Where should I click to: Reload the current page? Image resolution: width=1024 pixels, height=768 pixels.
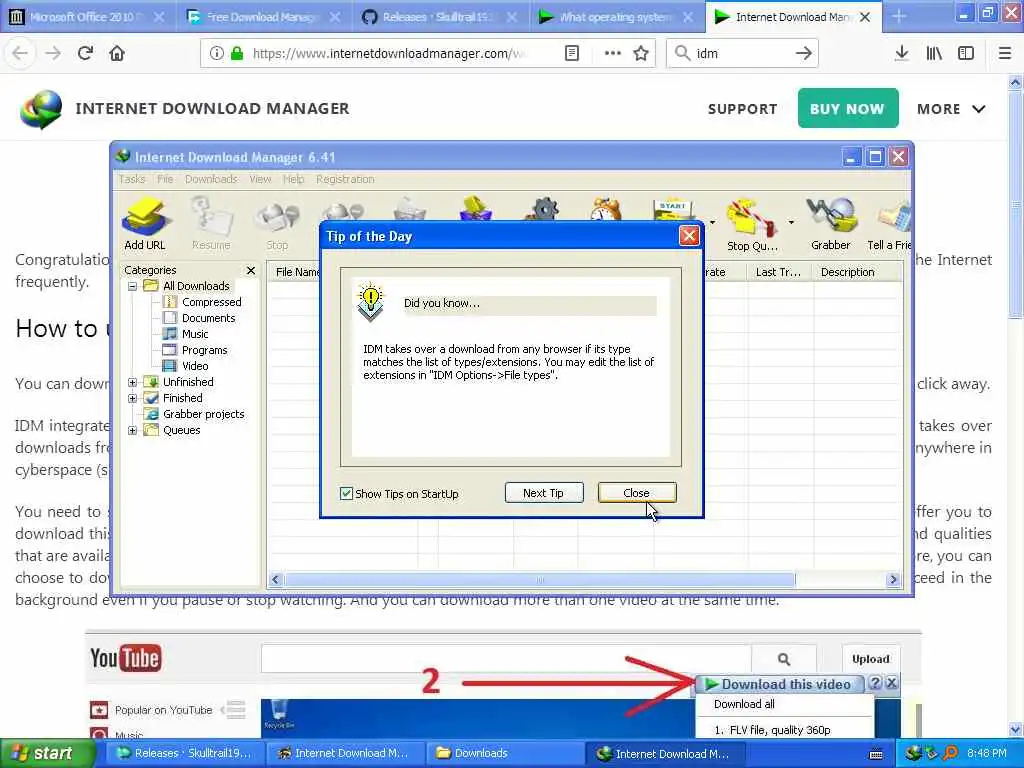(85, 53)
